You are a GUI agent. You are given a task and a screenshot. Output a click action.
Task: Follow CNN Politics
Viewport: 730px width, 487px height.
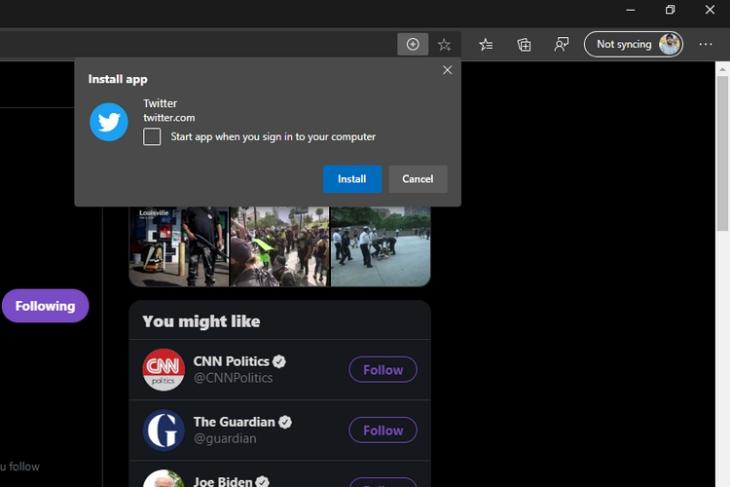(383, 370)
